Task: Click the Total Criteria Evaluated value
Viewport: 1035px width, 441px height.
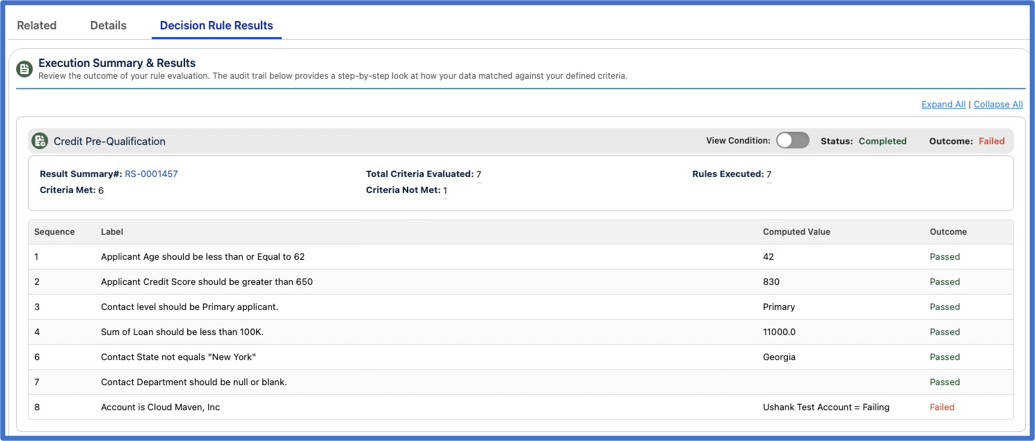Action: [x=479, y=175]
